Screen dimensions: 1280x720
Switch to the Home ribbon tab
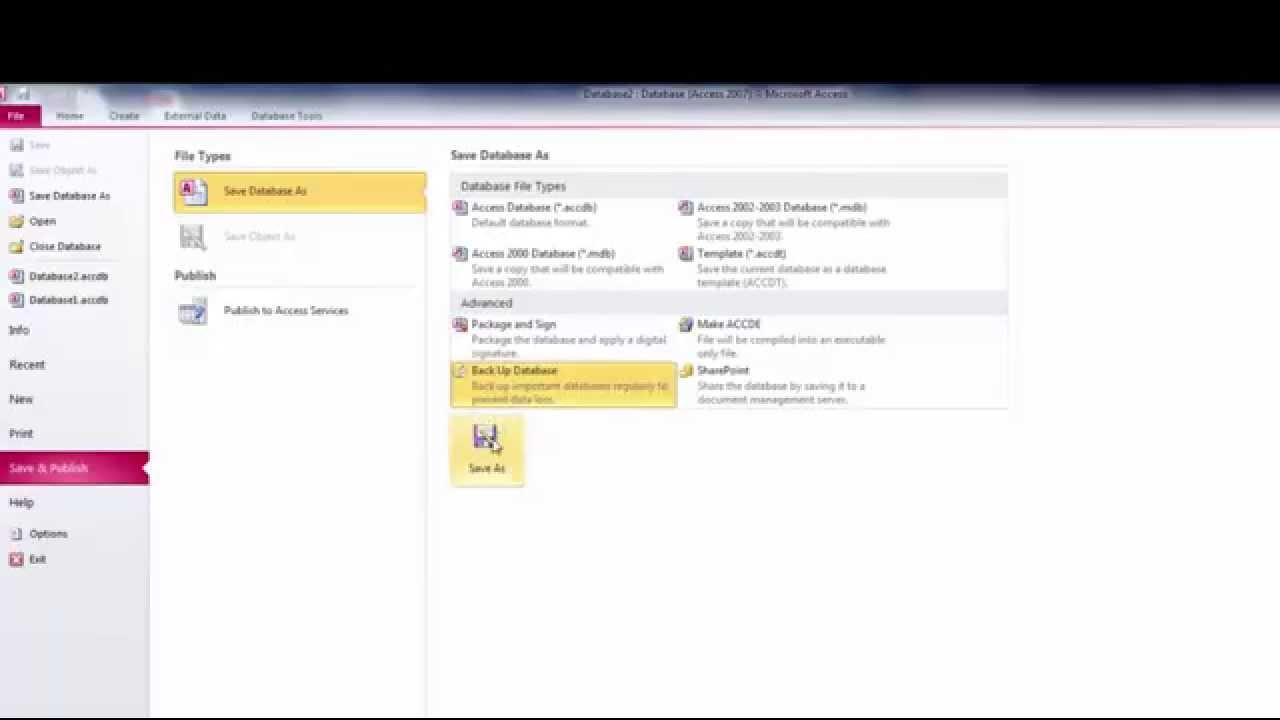tap(70, 116)
